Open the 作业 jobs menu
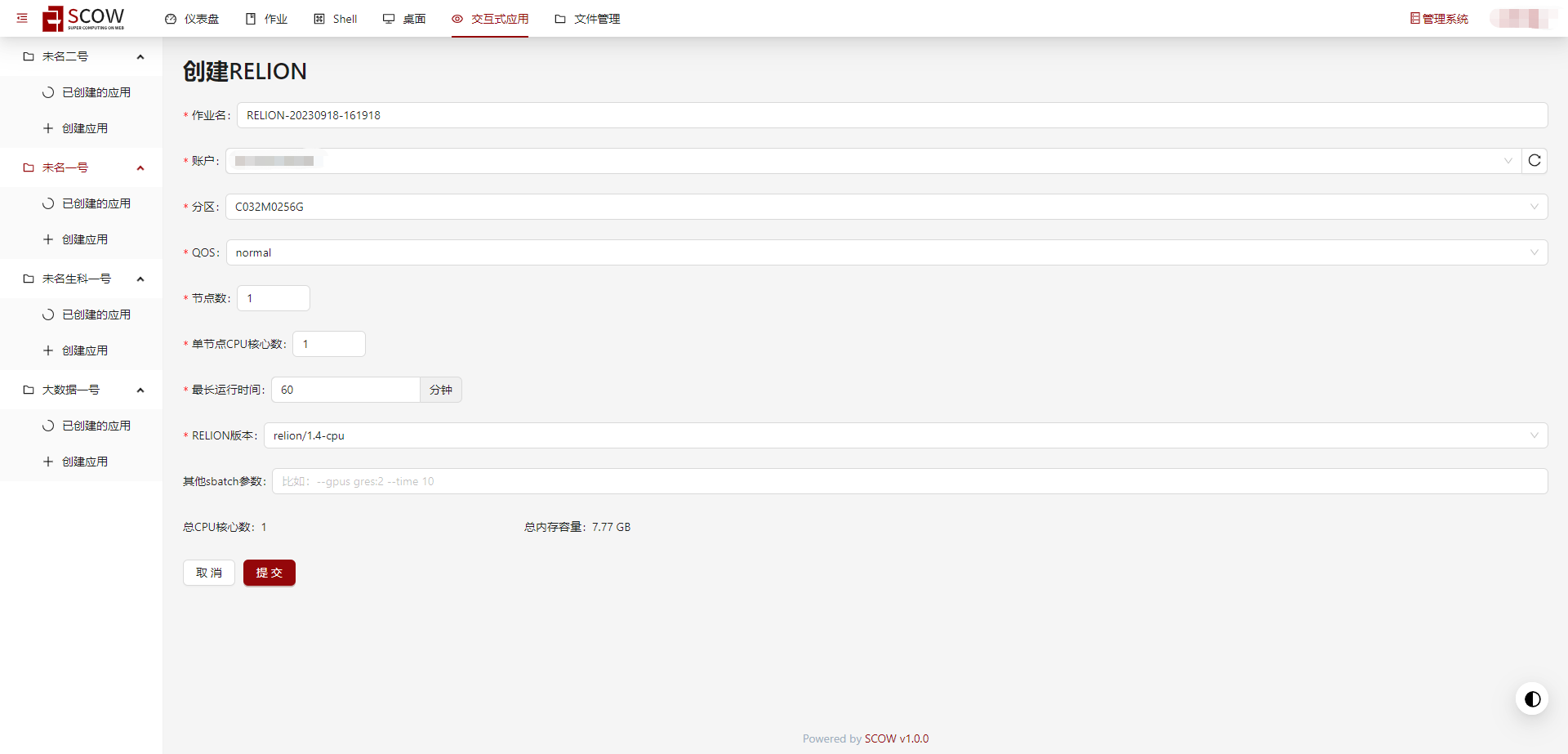 266,19
